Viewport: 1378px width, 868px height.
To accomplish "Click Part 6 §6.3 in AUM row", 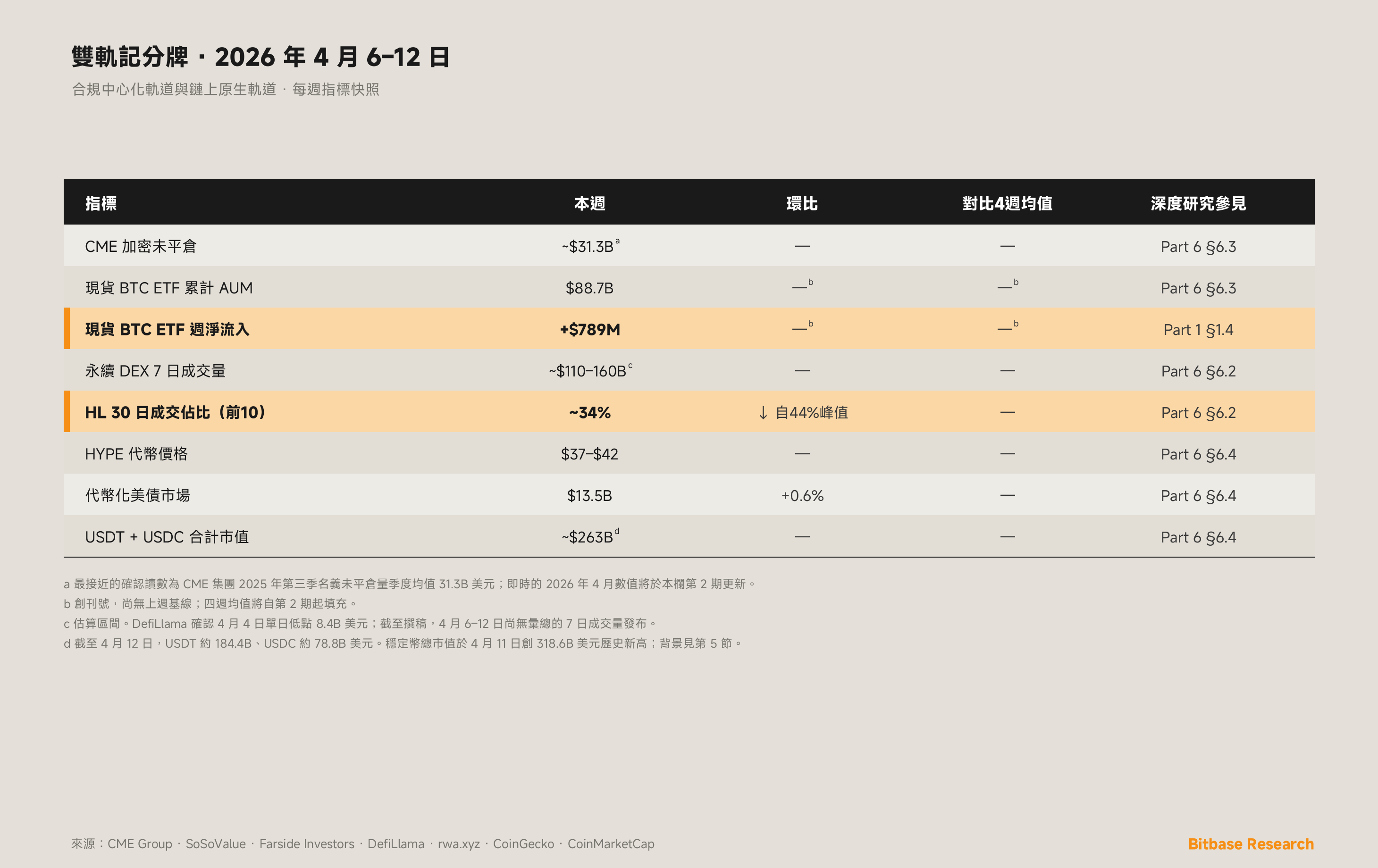I will click(x=1198, y=288).
